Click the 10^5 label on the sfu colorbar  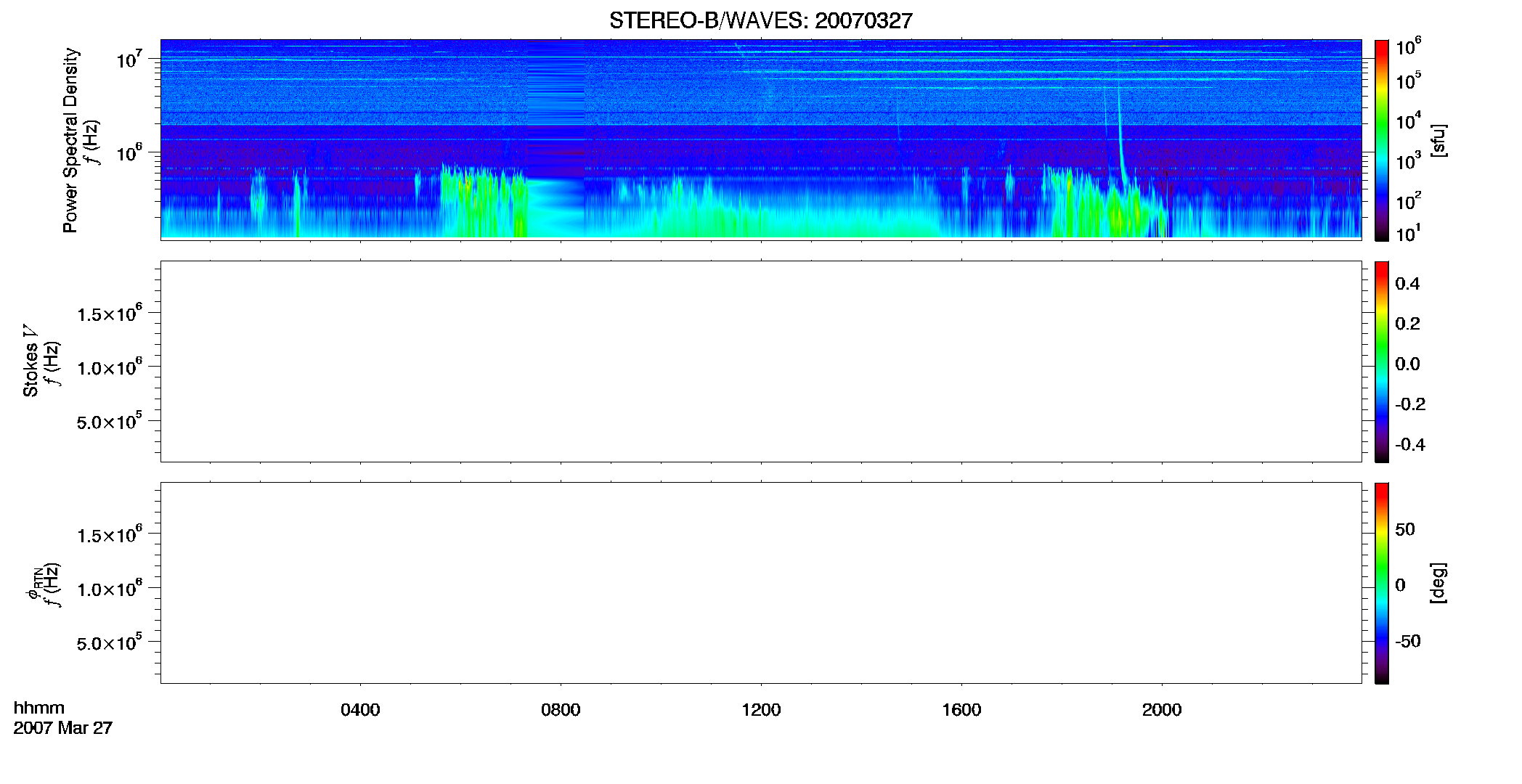(x=1408, y=80)
